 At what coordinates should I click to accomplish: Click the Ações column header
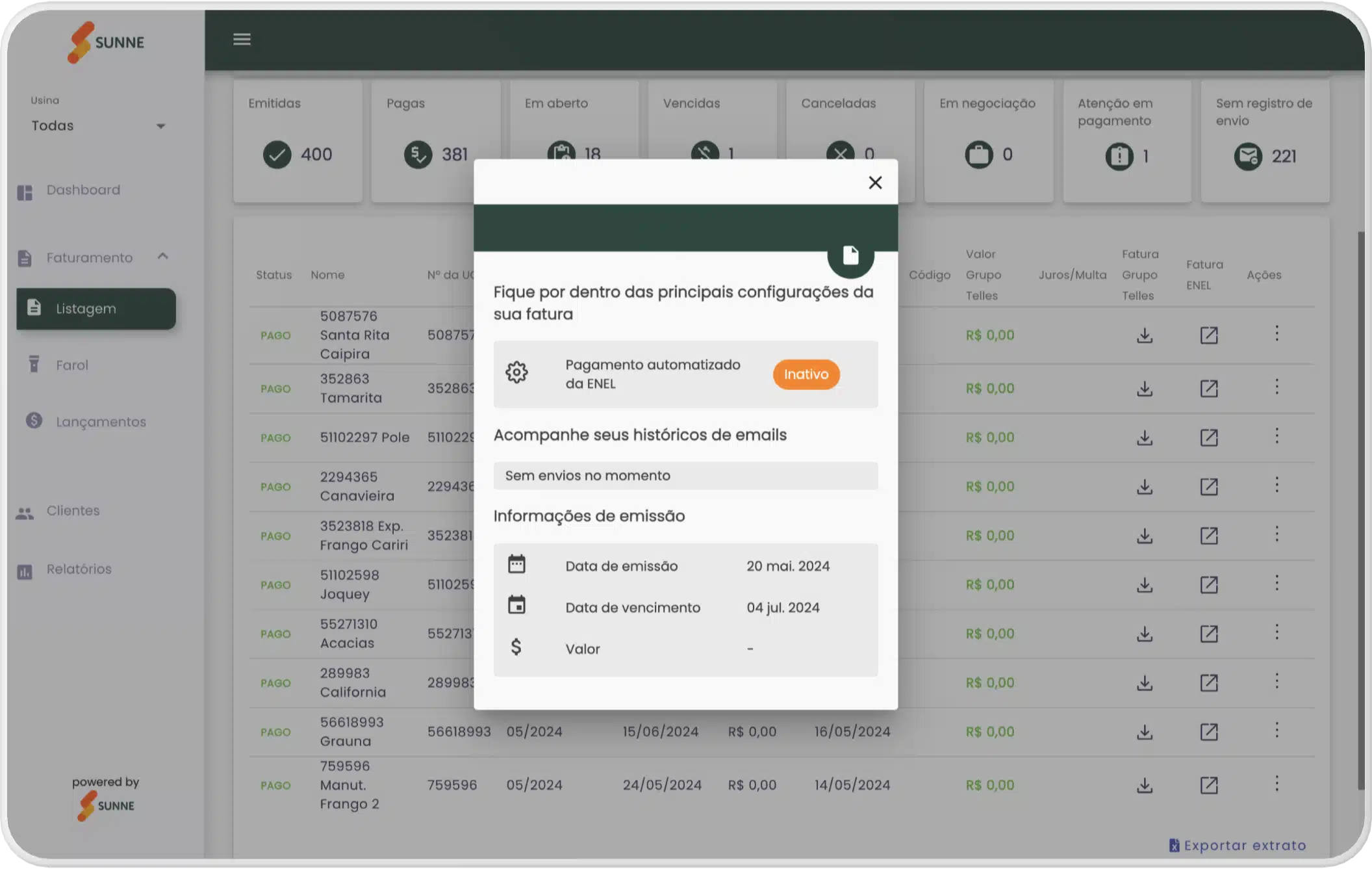pos(1264,275)
